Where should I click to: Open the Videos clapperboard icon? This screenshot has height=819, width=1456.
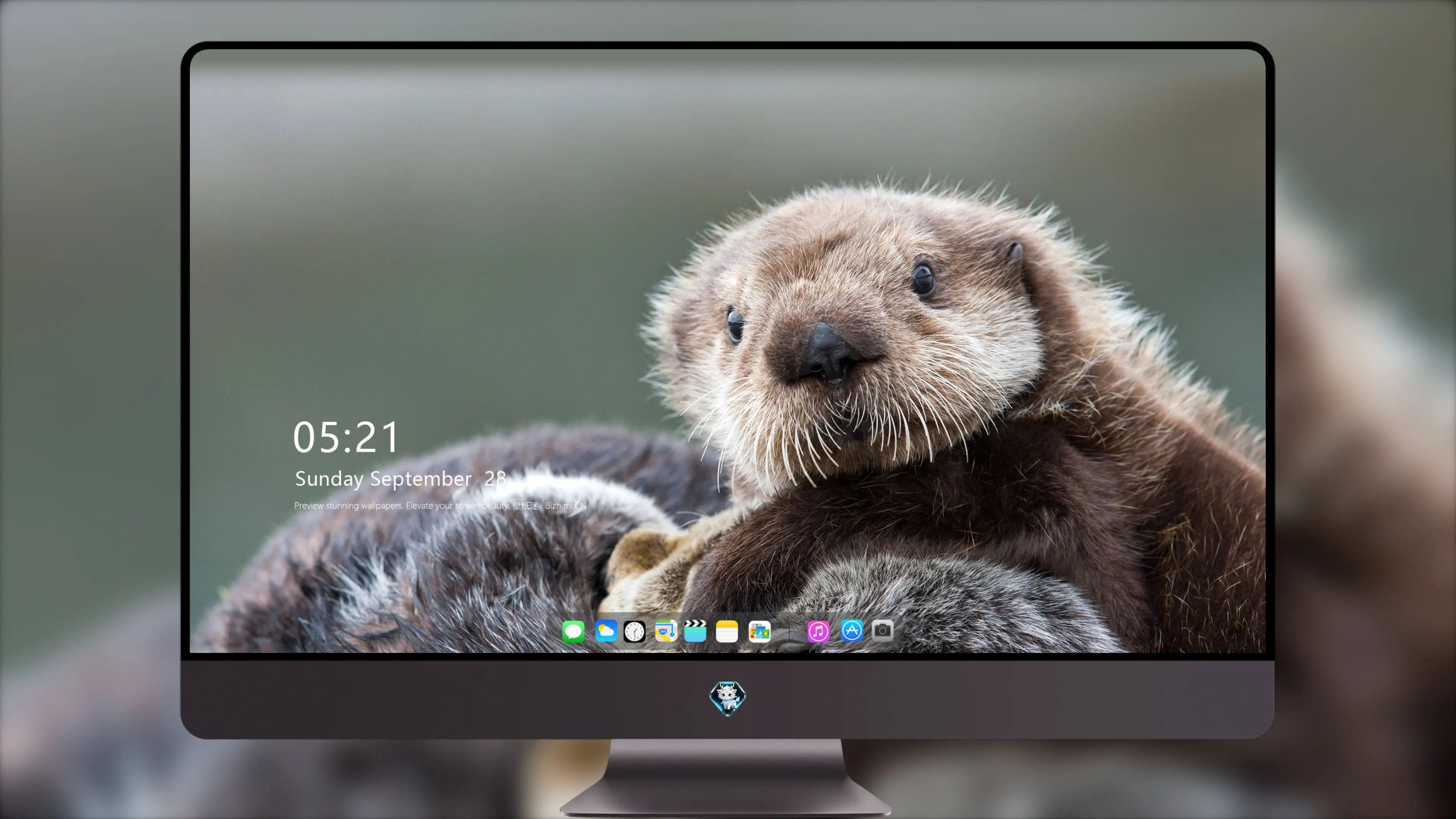tap(695, 631)
